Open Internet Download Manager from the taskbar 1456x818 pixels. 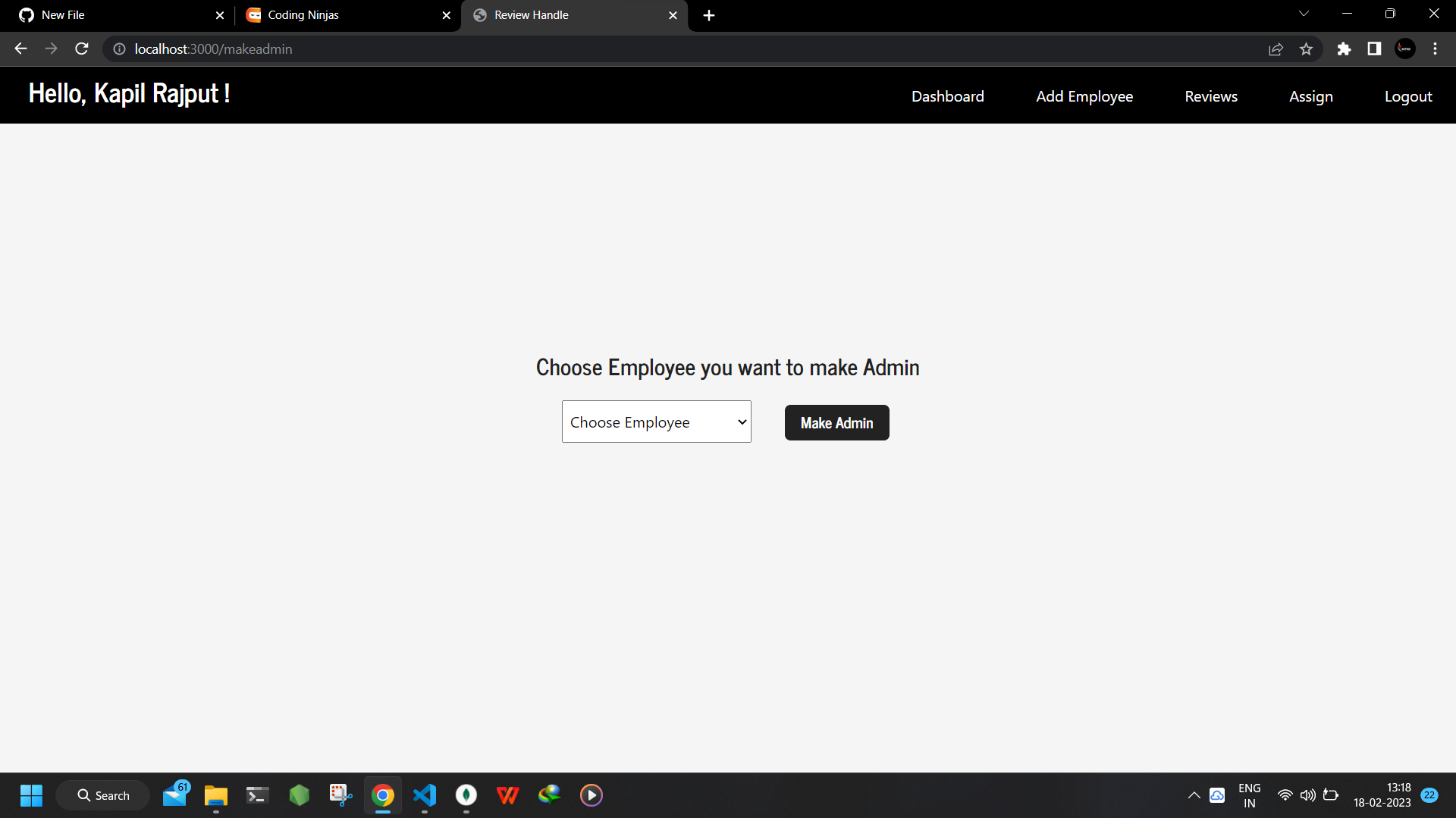(x=550, y=794)
